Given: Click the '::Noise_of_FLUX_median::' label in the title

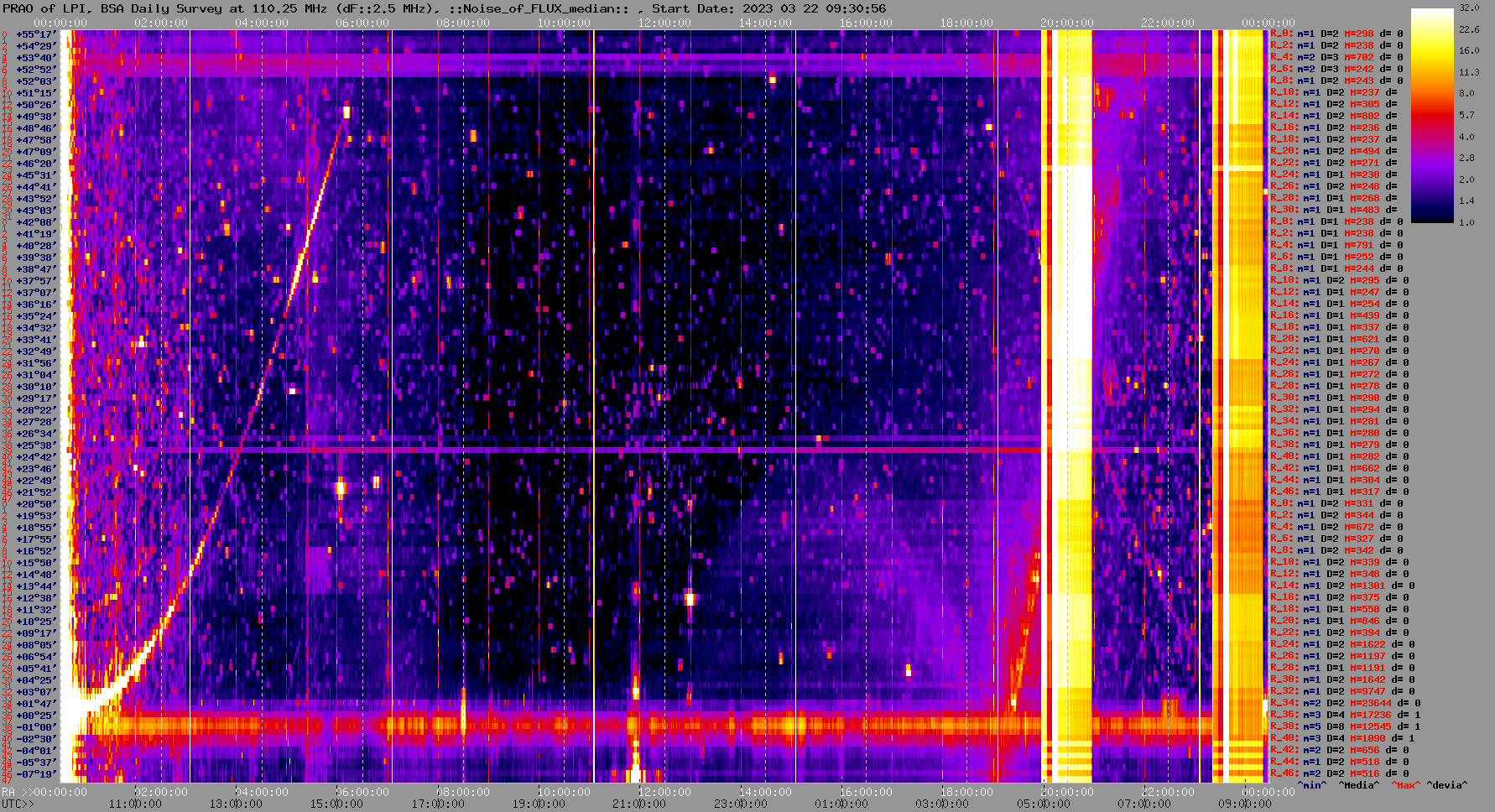Looking at the screenshot, I should (539, 8).
